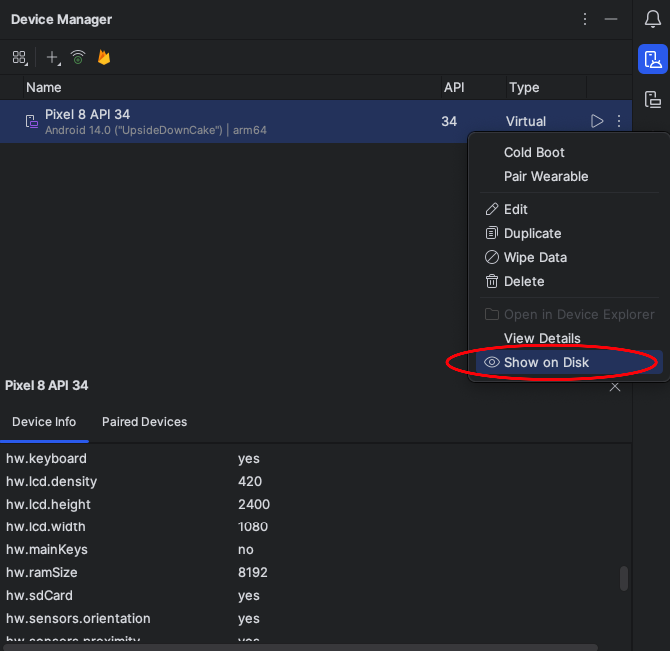Image resolution: width=670 pixels, height=651 pixels.
Task: Click Show on Disk menu item
Action: pyautogui.click(x=569, y=362)
